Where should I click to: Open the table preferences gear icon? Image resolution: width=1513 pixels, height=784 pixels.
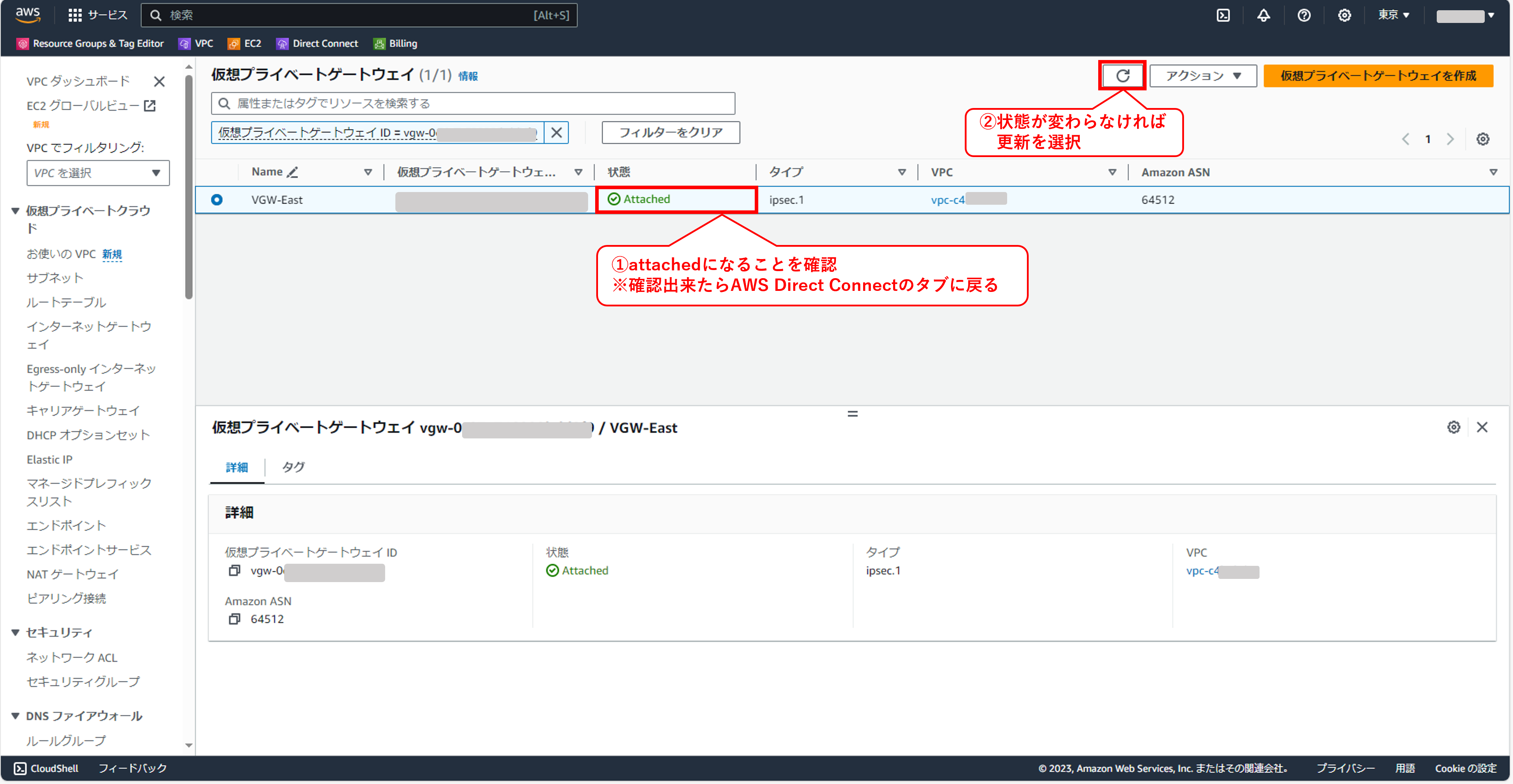[x=1483, y=139]
